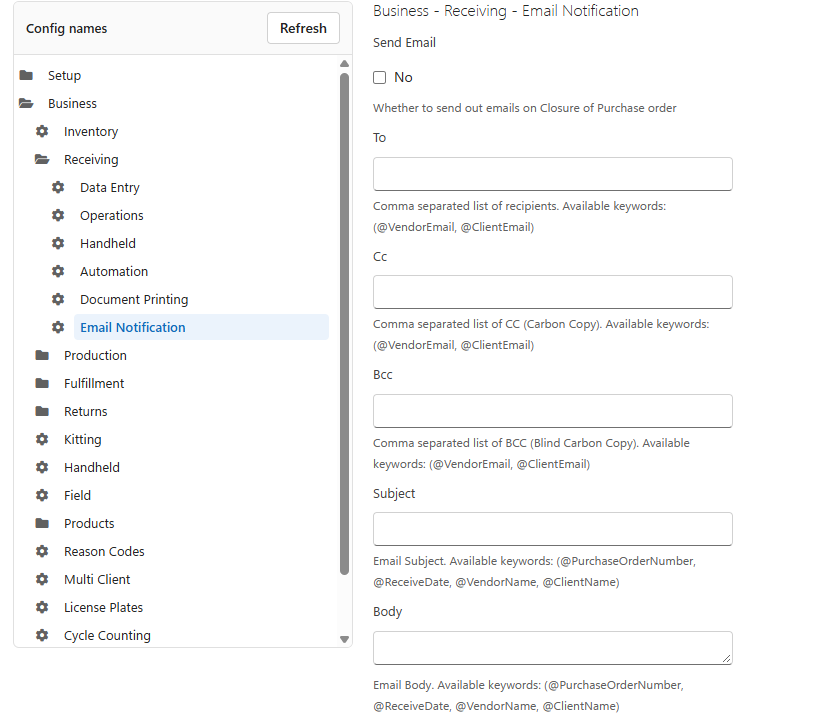Click the Inventory gear icon
Viewport: 833px width, 715px height.
tap(42, 131)
